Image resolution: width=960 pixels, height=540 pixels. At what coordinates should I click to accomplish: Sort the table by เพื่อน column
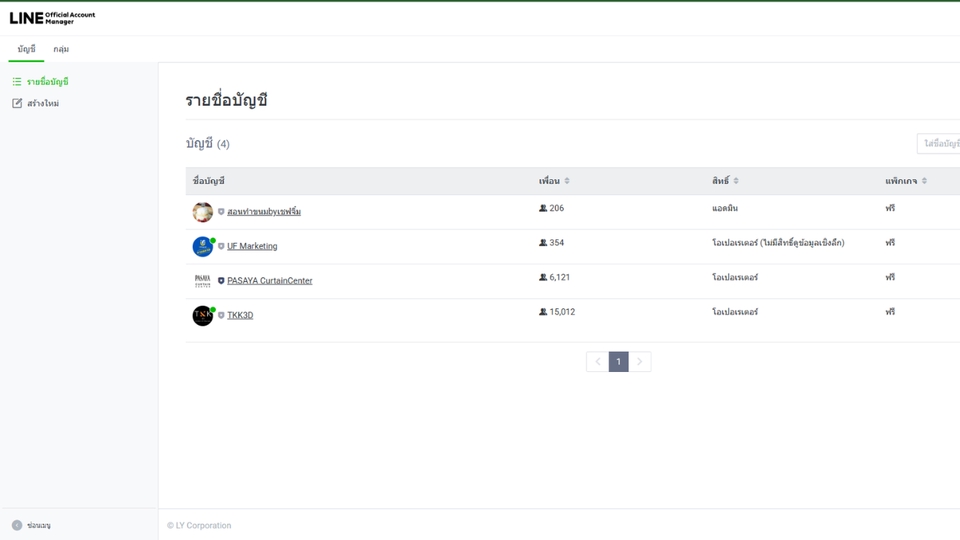click(x=554, y=181)
